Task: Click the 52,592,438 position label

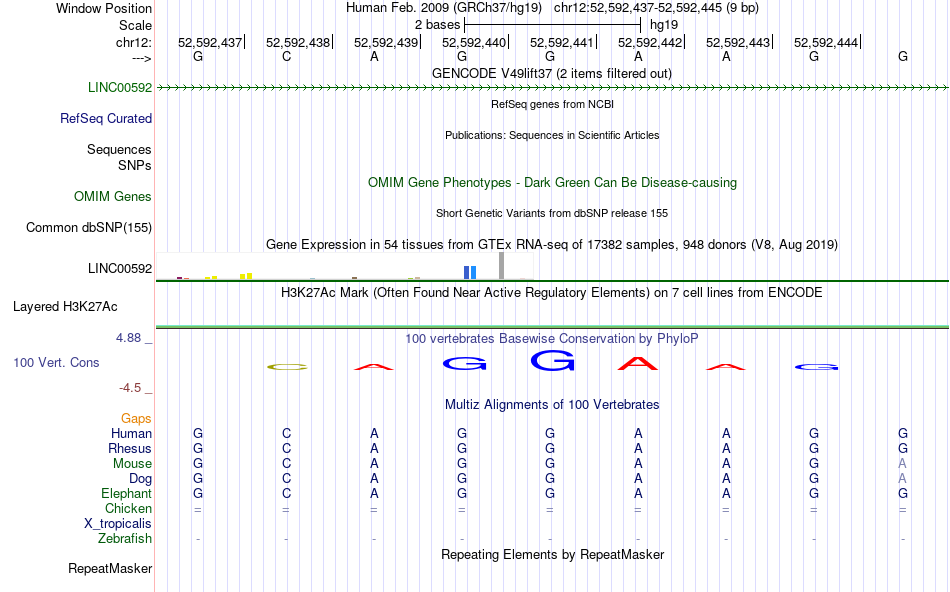Action: point(298,42)
